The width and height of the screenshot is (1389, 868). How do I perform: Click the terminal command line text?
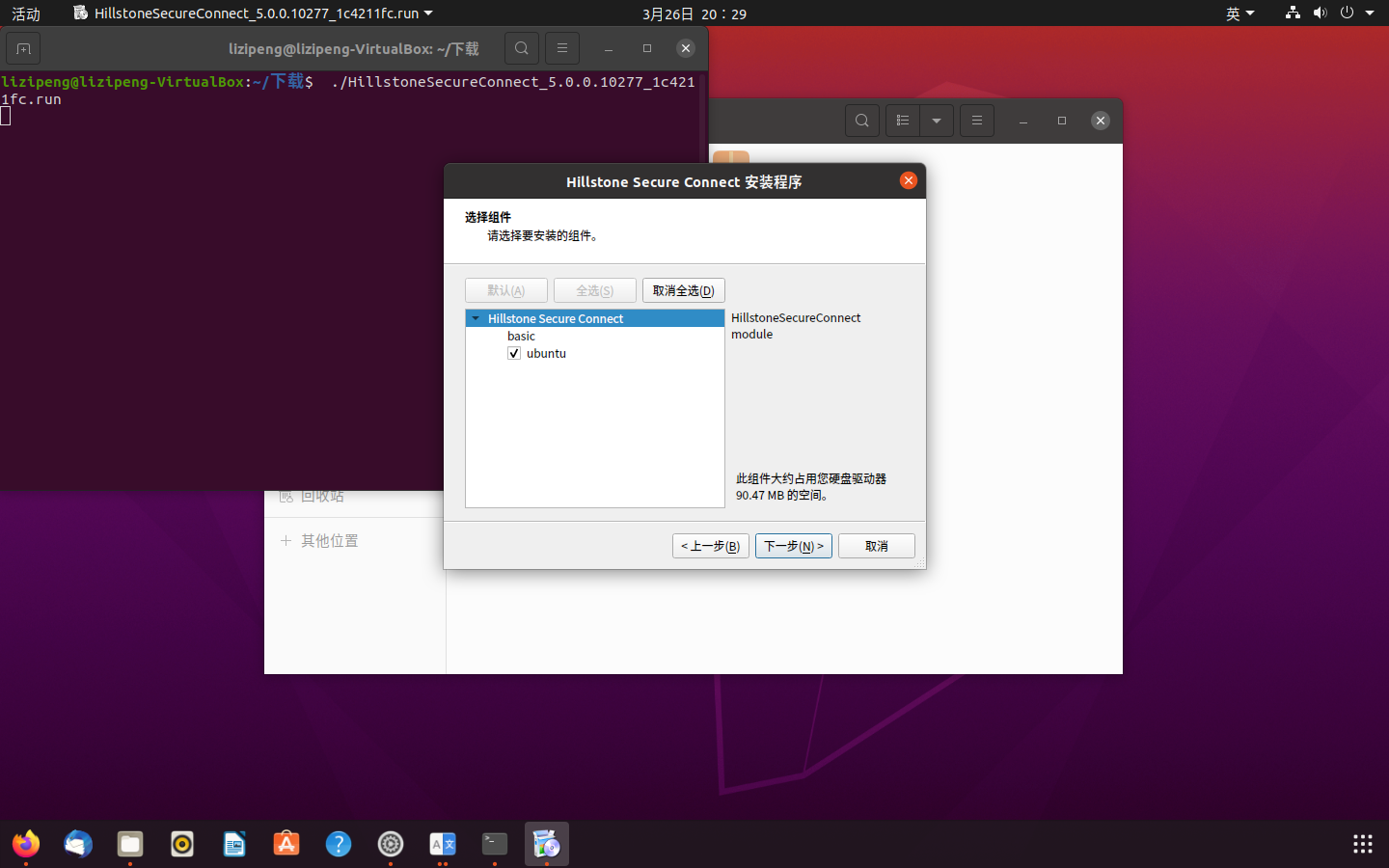[x=348, y=90]
